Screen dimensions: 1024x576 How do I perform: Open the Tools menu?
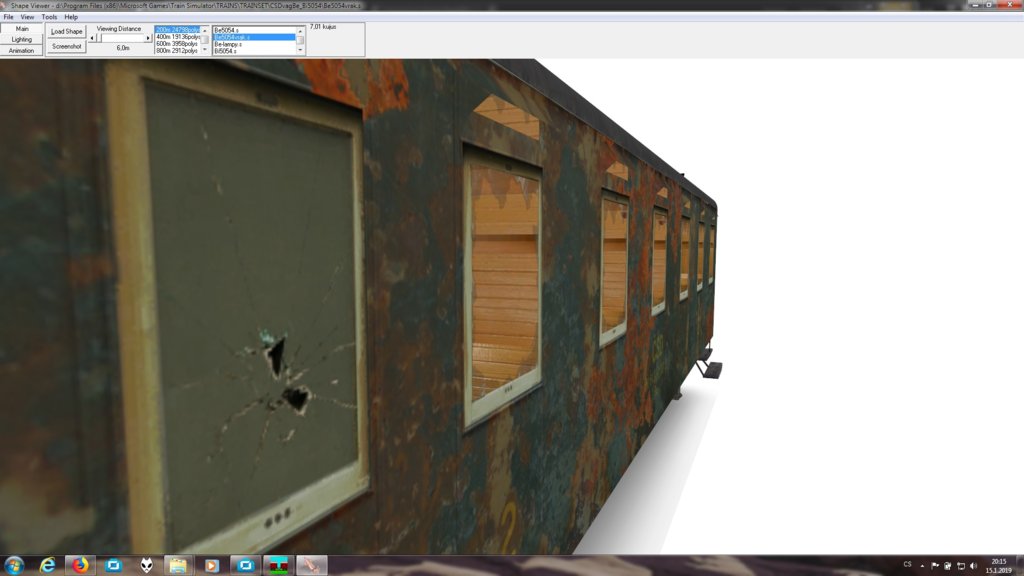49,17
